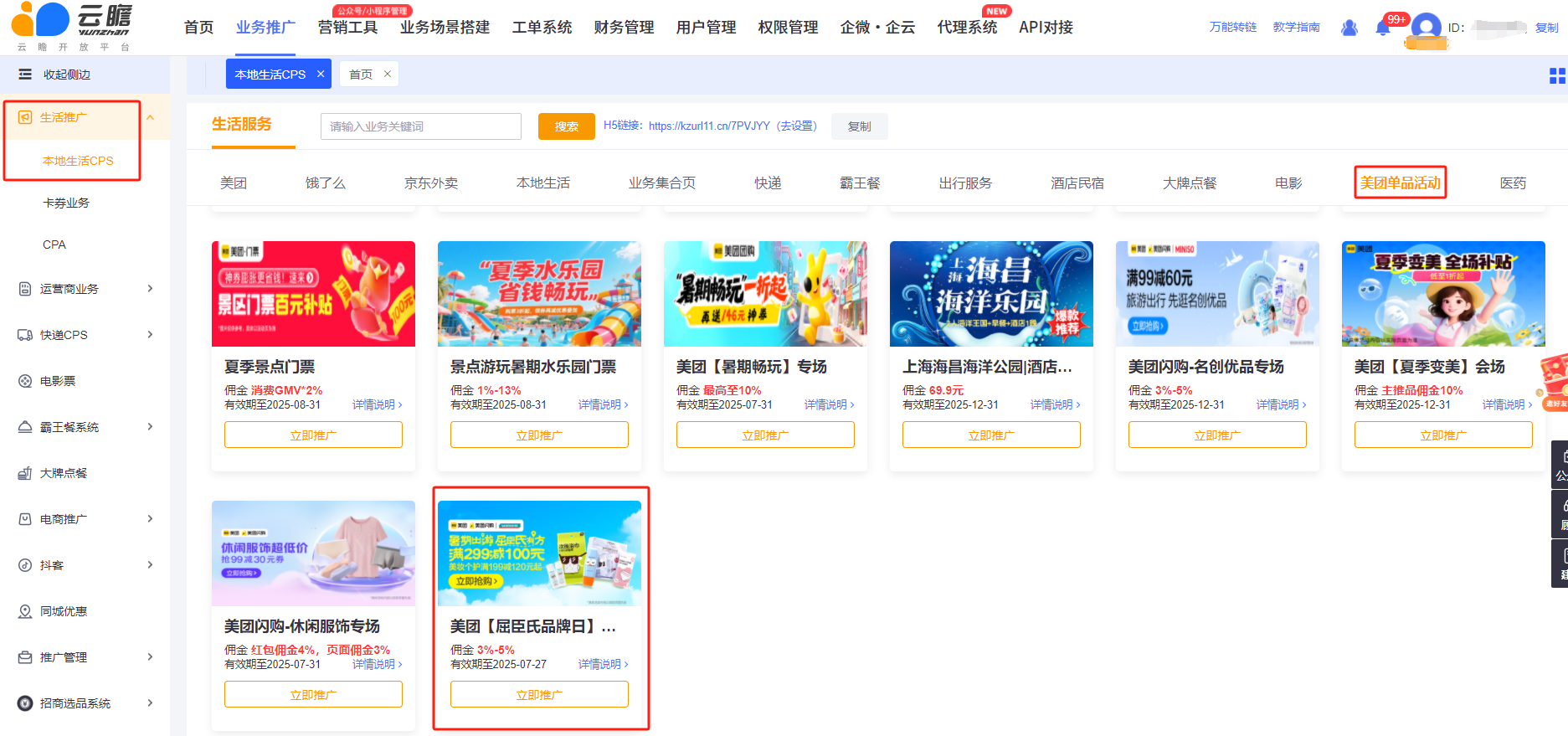Select 本地生活CPS in sidebar
The width and height of the screenshot is (1568, 736).
[78, 161]
